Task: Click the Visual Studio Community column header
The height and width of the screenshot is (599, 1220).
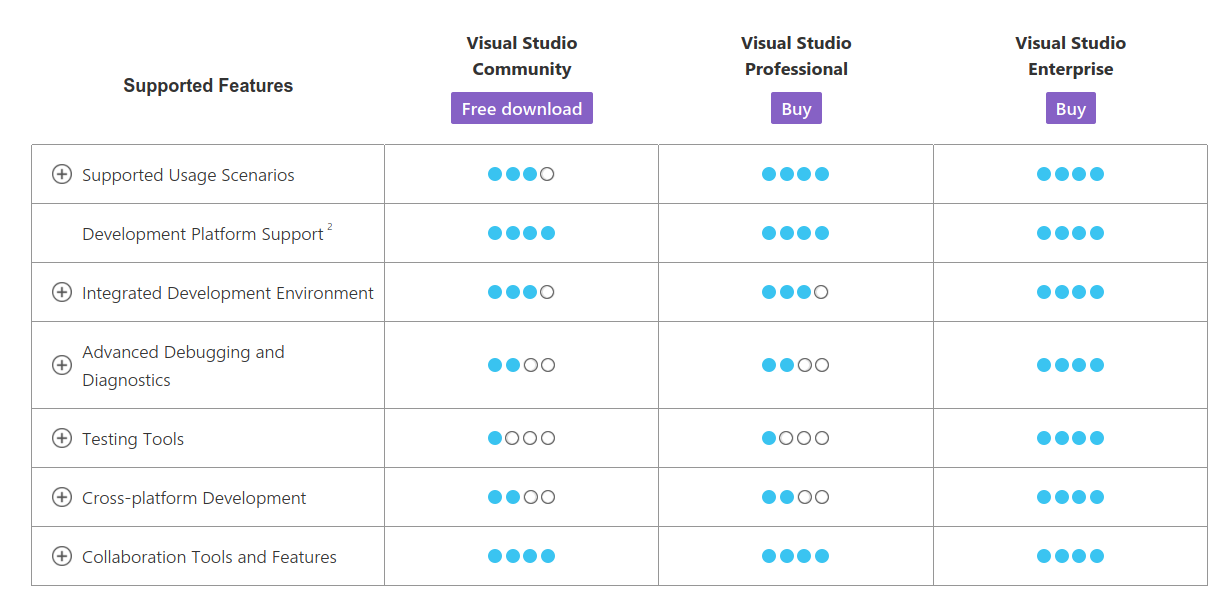Action: (x=521, y=56)
